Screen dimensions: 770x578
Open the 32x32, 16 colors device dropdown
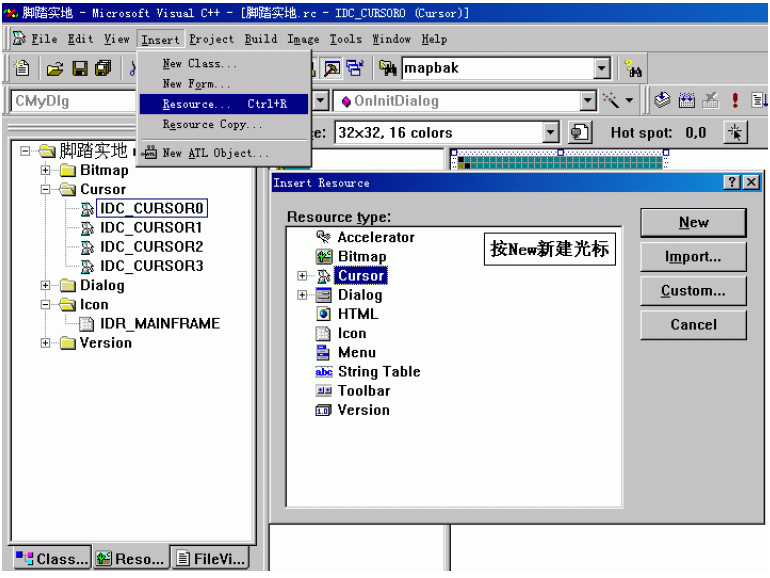coord(550,133)
